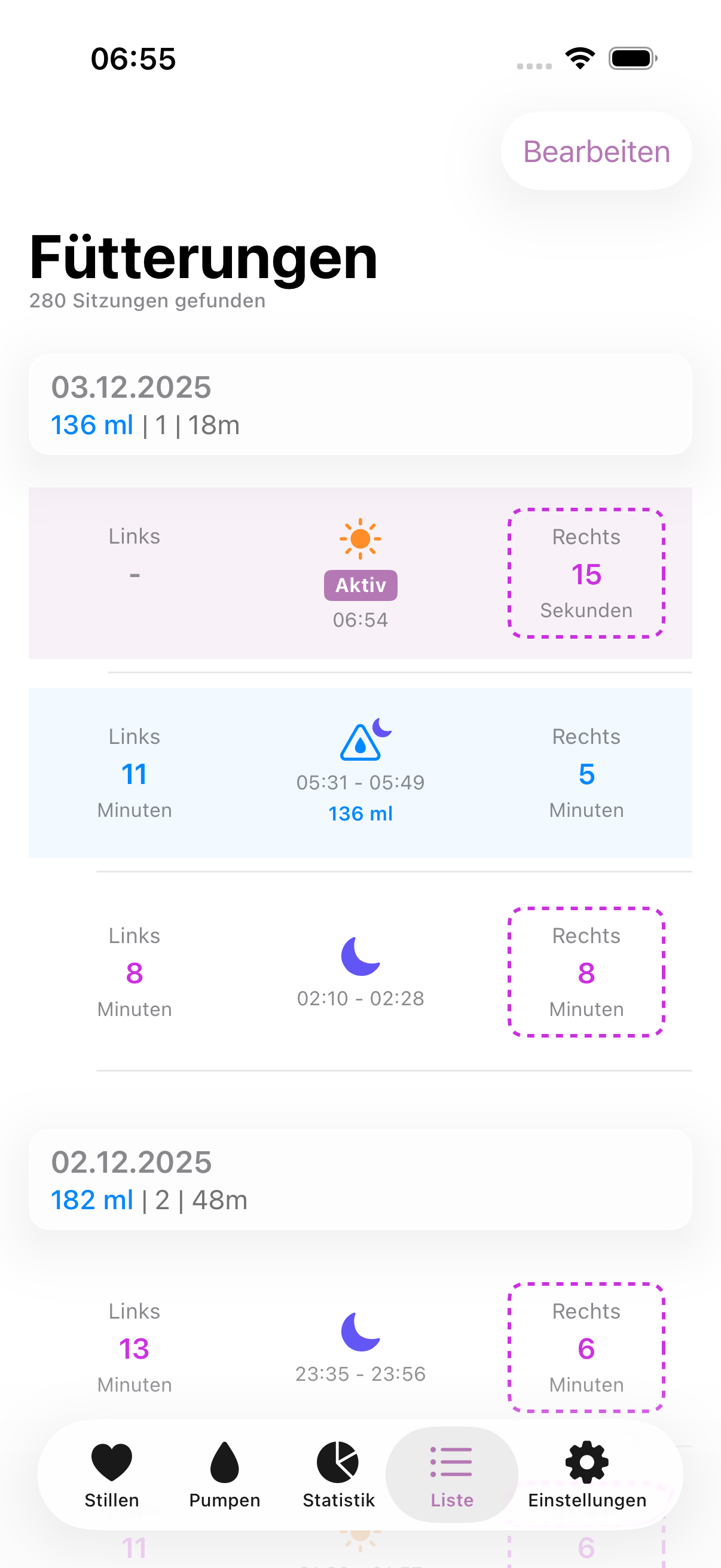Open the Statistik pie chart icon
The width and height of the screenshot is (721, 1568).
[x=338, y=1462]
